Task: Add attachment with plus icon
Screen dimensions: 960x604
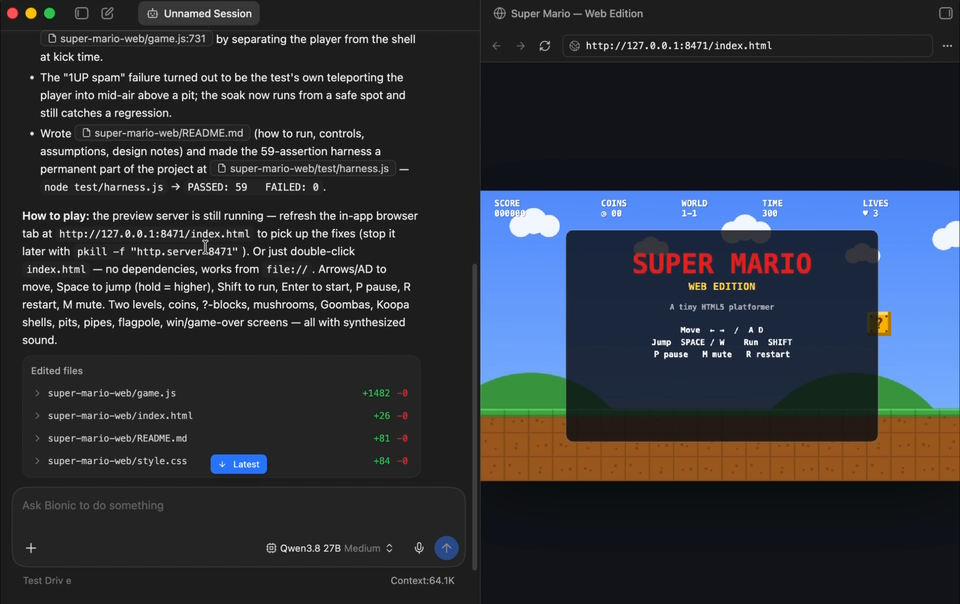Action: 31,548
